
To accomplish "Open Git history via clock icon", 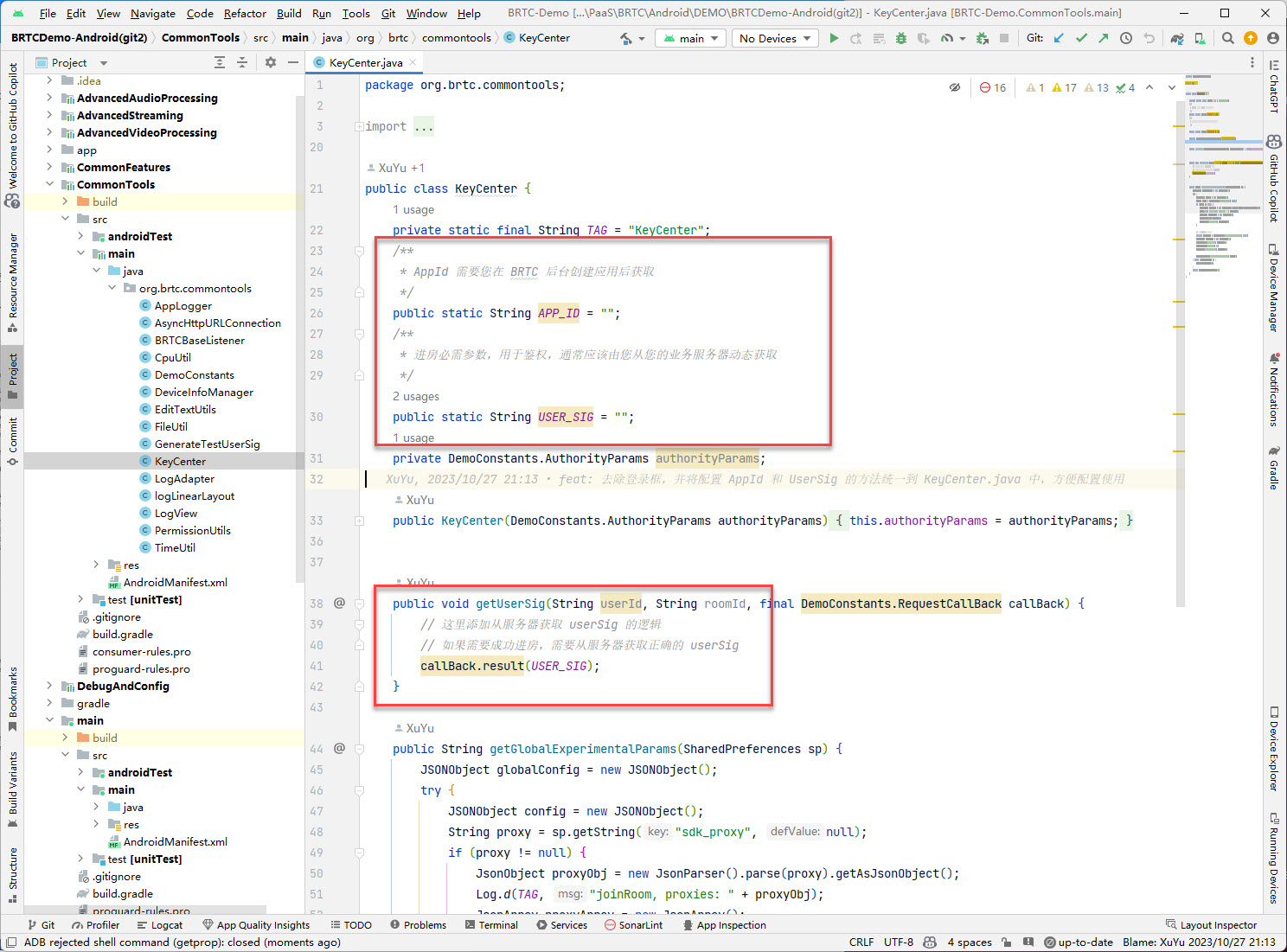I will tap(1126, 38).
